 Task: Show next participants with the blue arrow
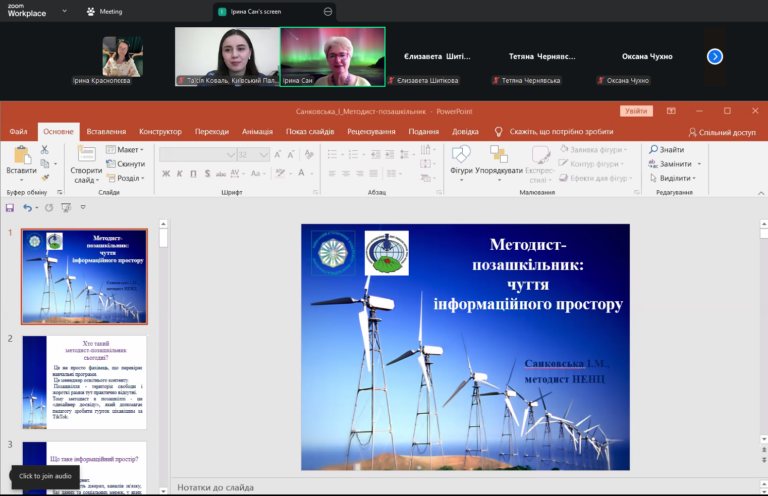pyautogui.click(x=714, y=56)
